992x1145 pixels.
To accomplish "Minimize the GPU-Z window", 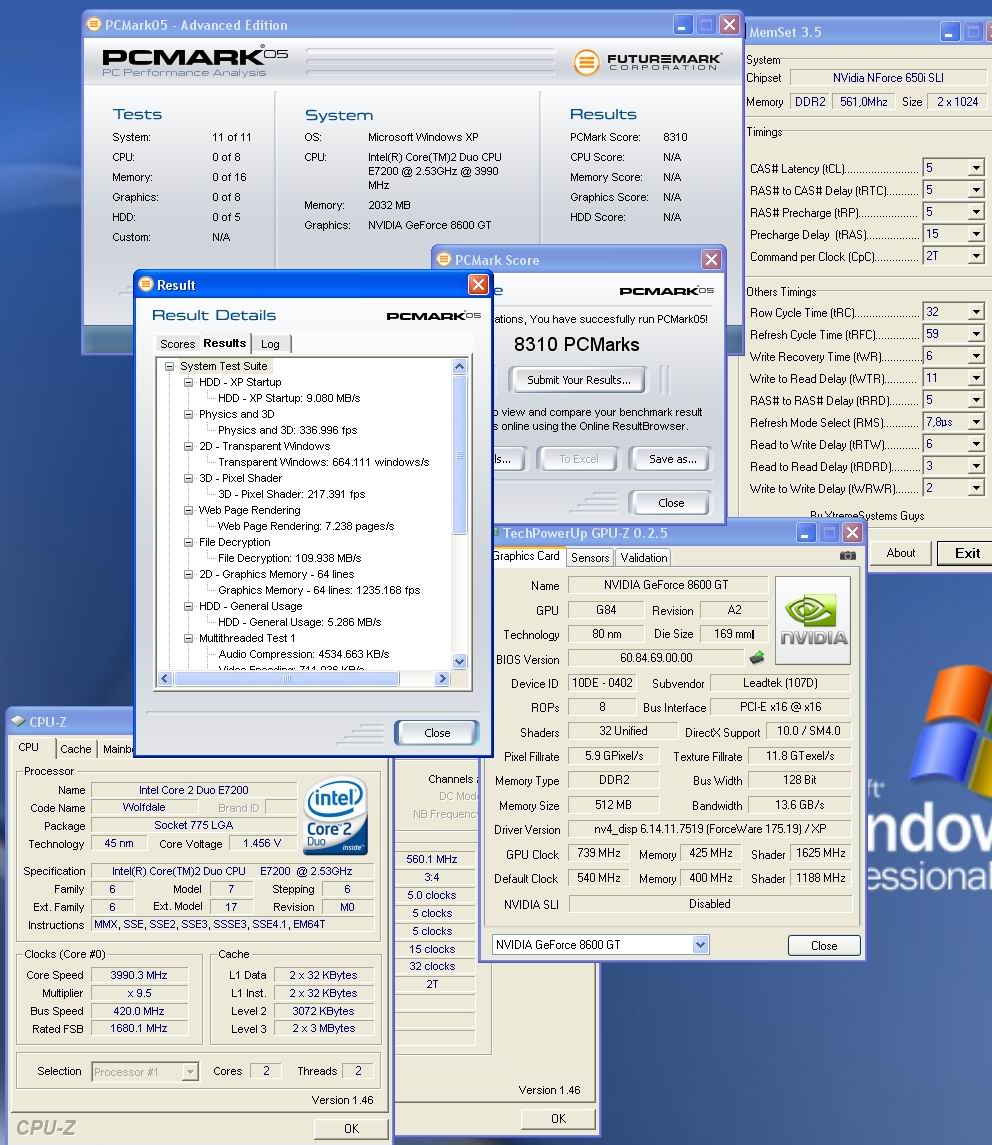I will click(805, 532).
